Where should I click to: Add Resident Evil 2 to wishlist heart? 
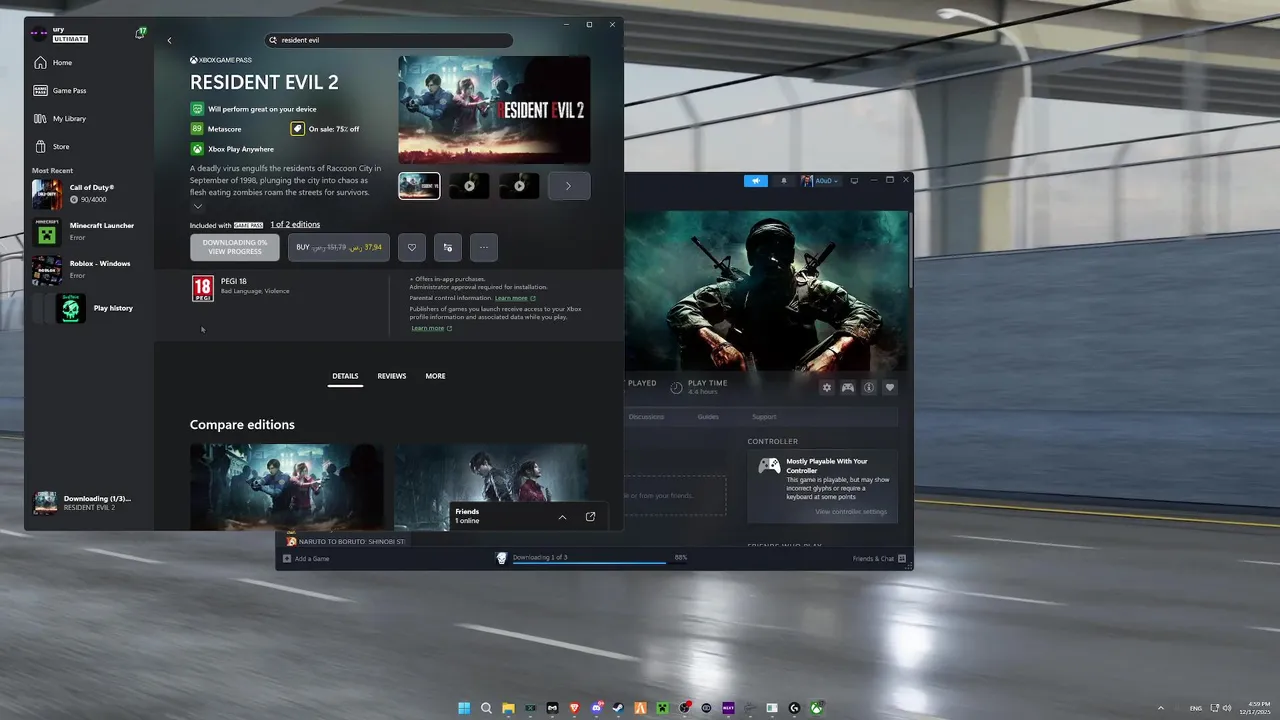pos(412,247)
